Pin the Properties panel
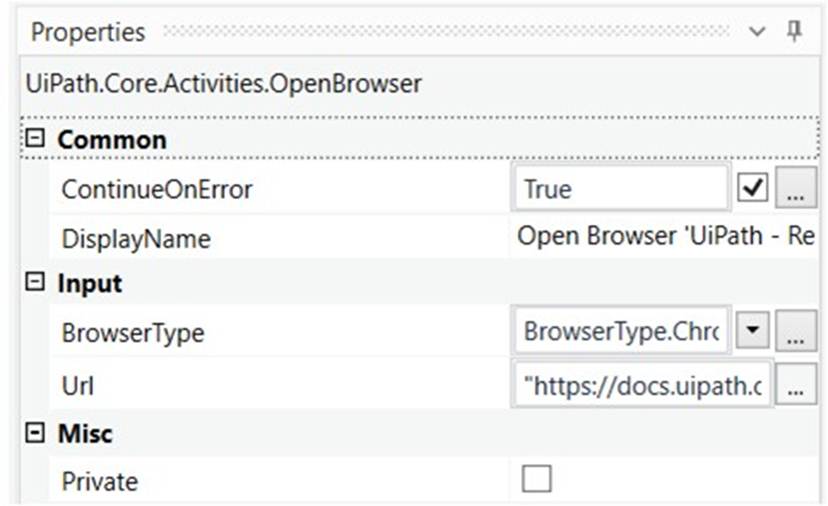Viewport: 828px width, 506px height. click(x=794, y=31)
